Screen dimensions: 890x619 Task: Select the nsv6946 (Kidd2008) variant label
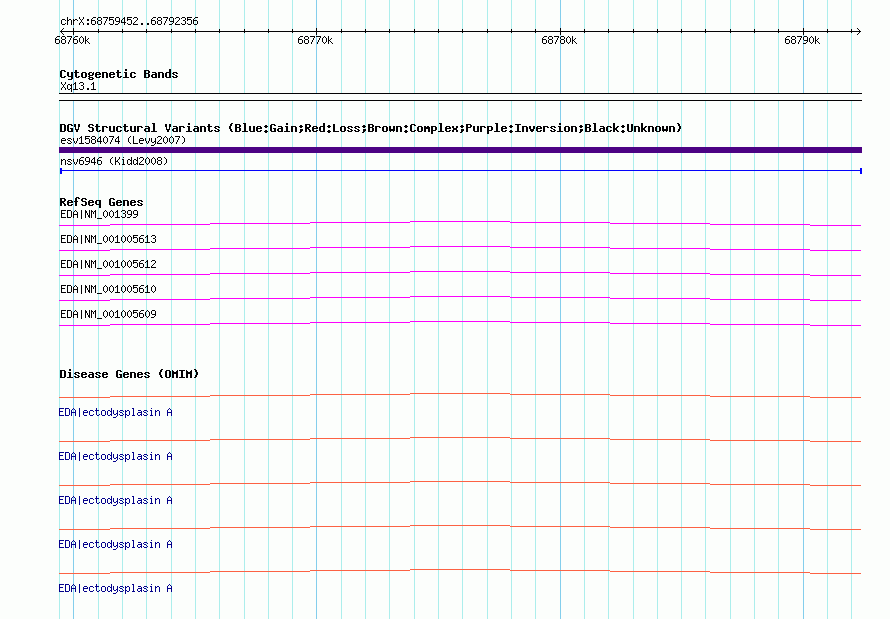pos(114,161)
